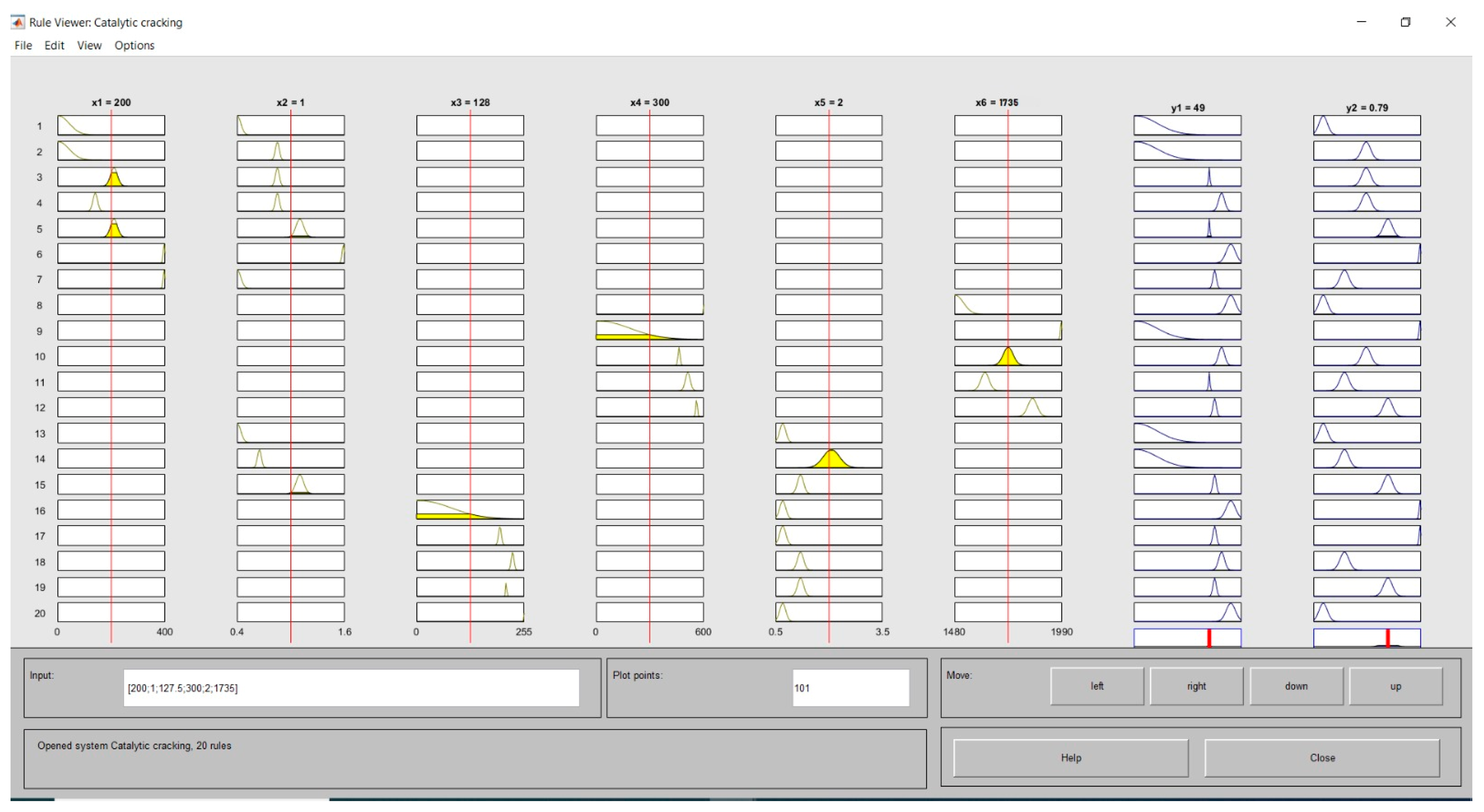This screenshot has height=812, width=1484.
Task: Open the Edit menu
Action: click(54, 46)
